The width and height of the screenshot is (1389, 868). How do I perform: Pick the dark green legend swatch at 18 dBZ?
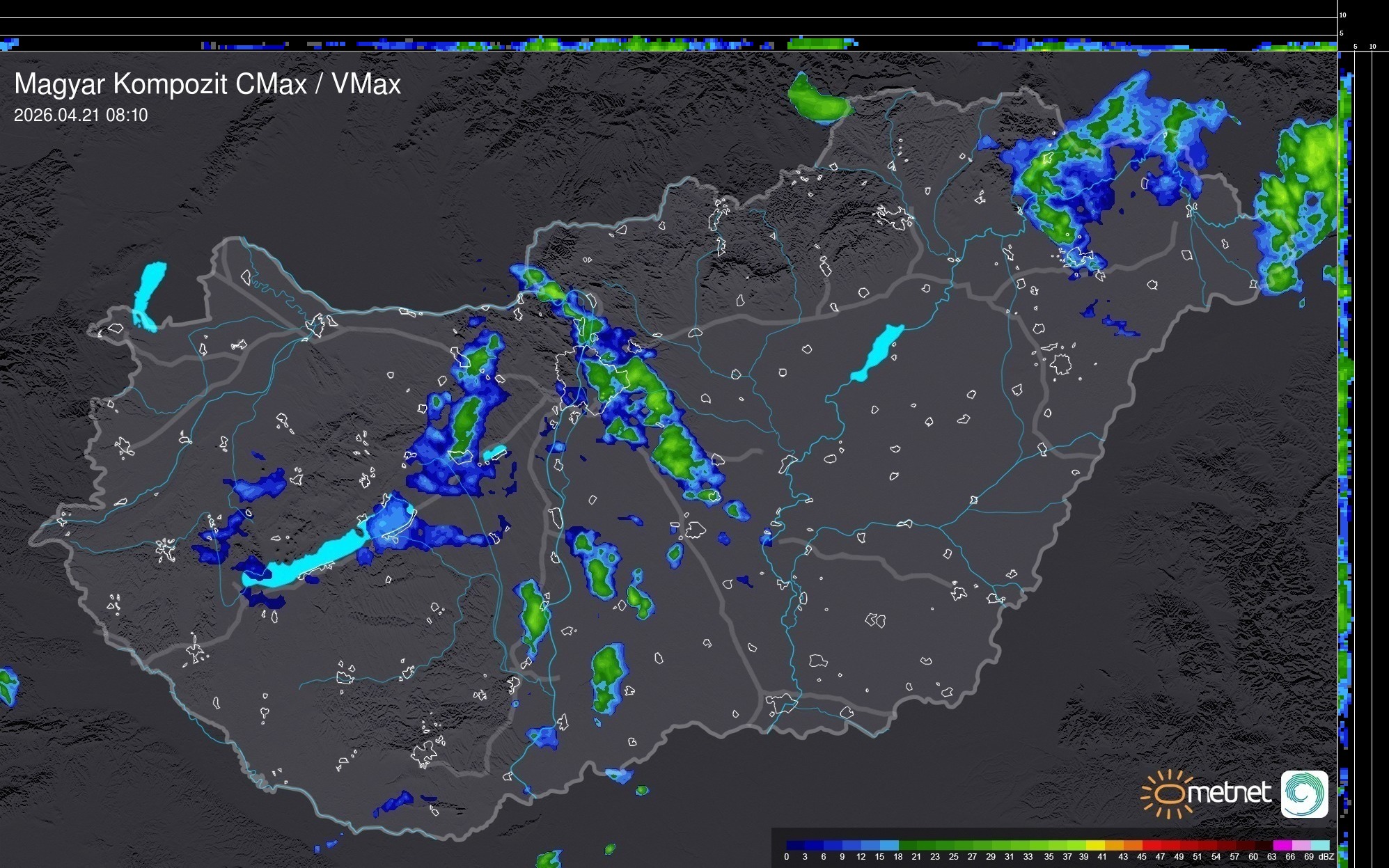click(908, 845)
